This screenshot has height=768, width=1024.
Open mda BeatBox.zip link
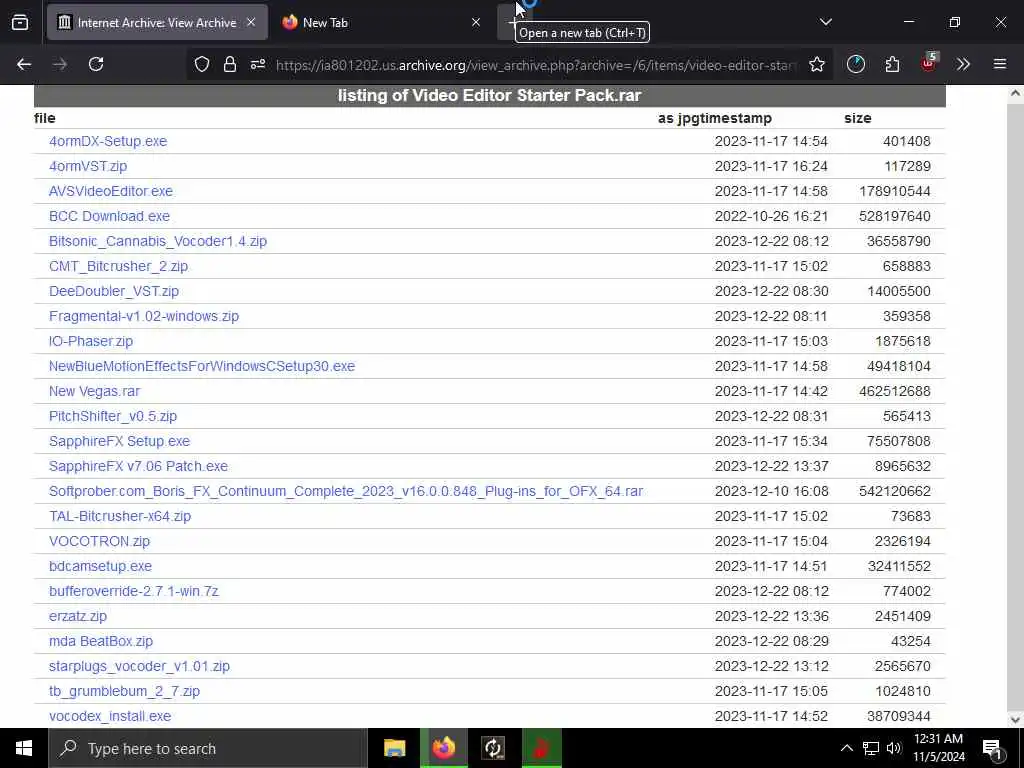(101, 641)
